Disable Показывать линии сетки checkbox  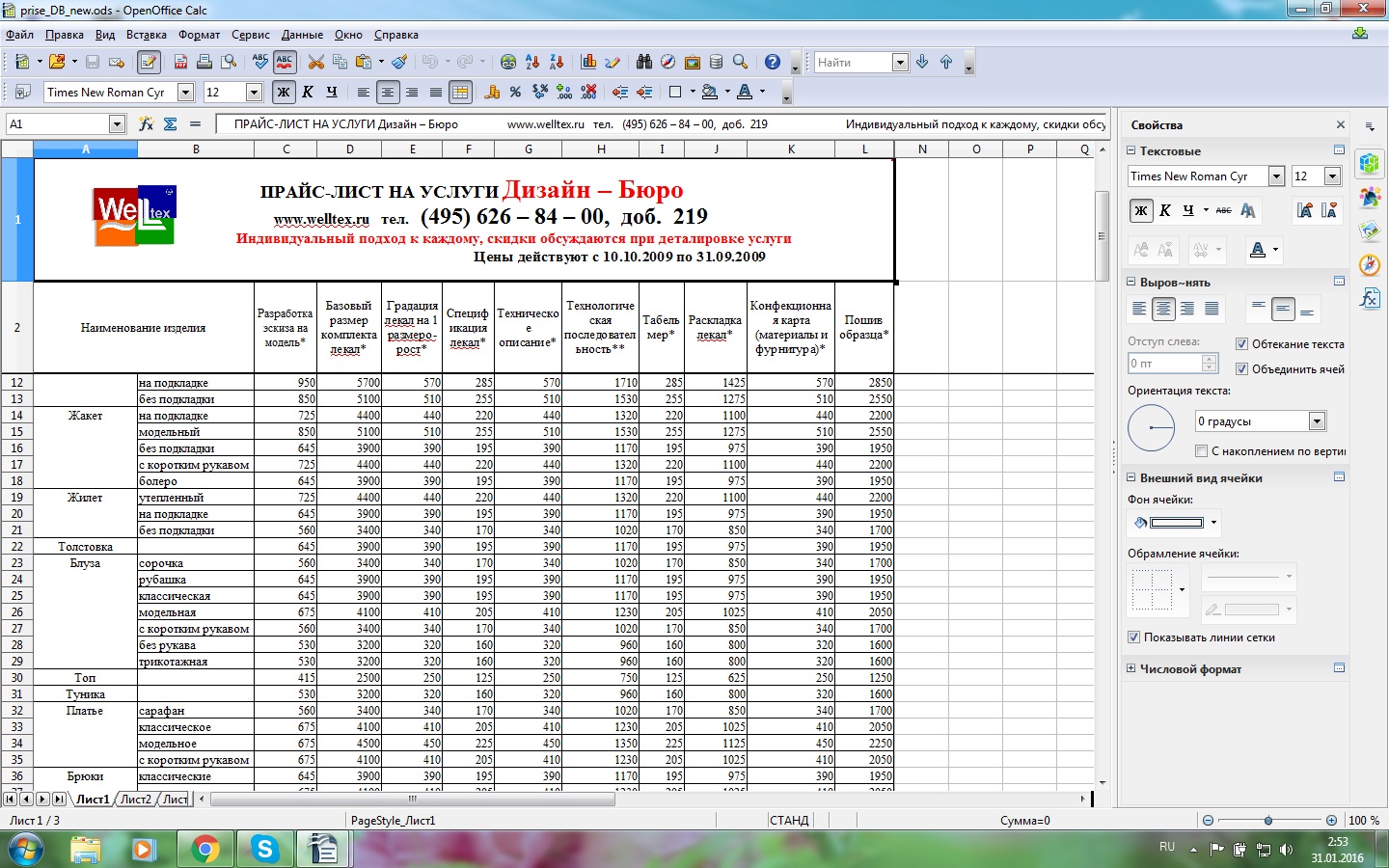1134,637
